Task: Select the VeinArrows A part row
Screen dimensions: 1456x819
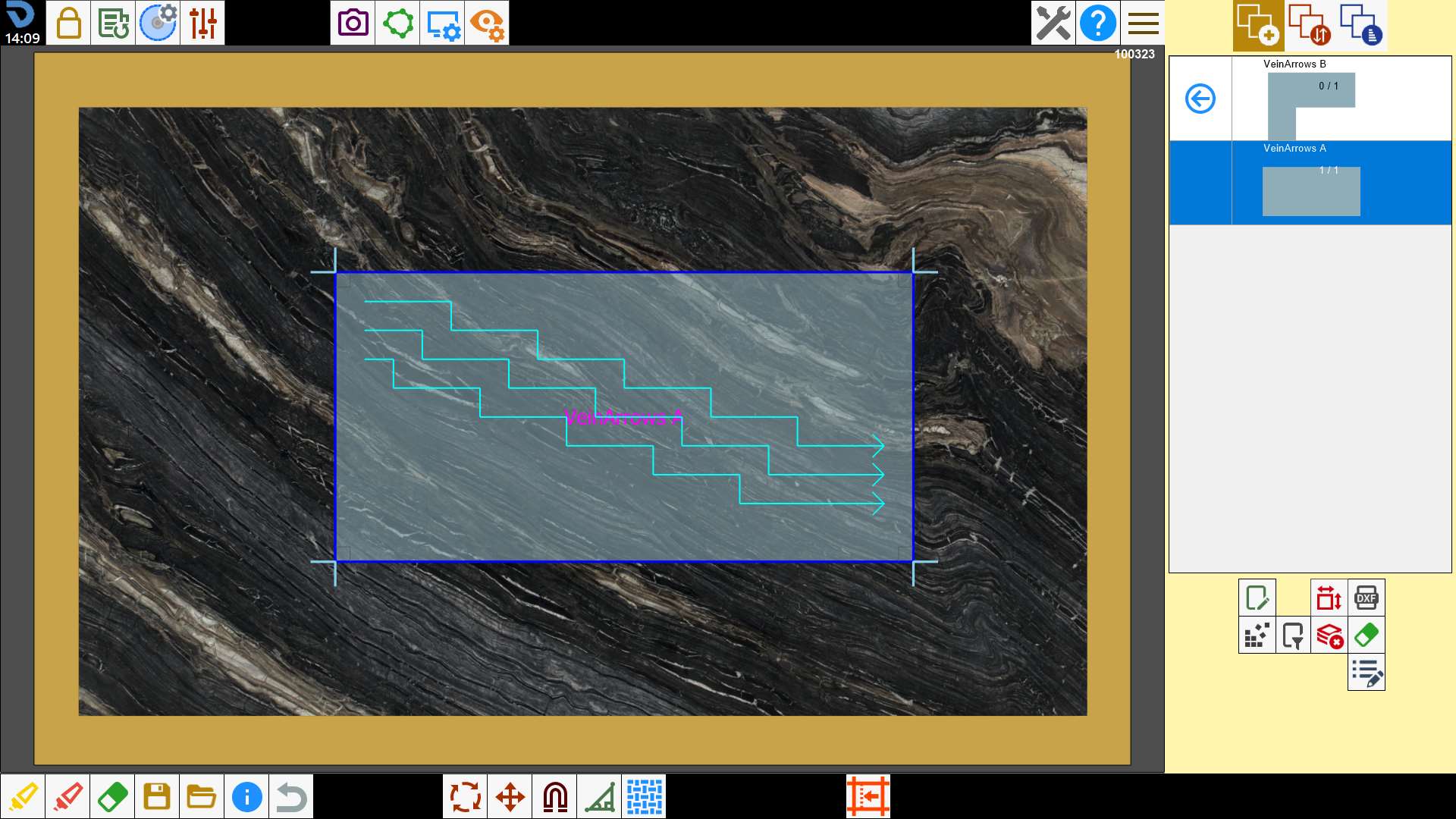Action: [x=1310, y=183]
